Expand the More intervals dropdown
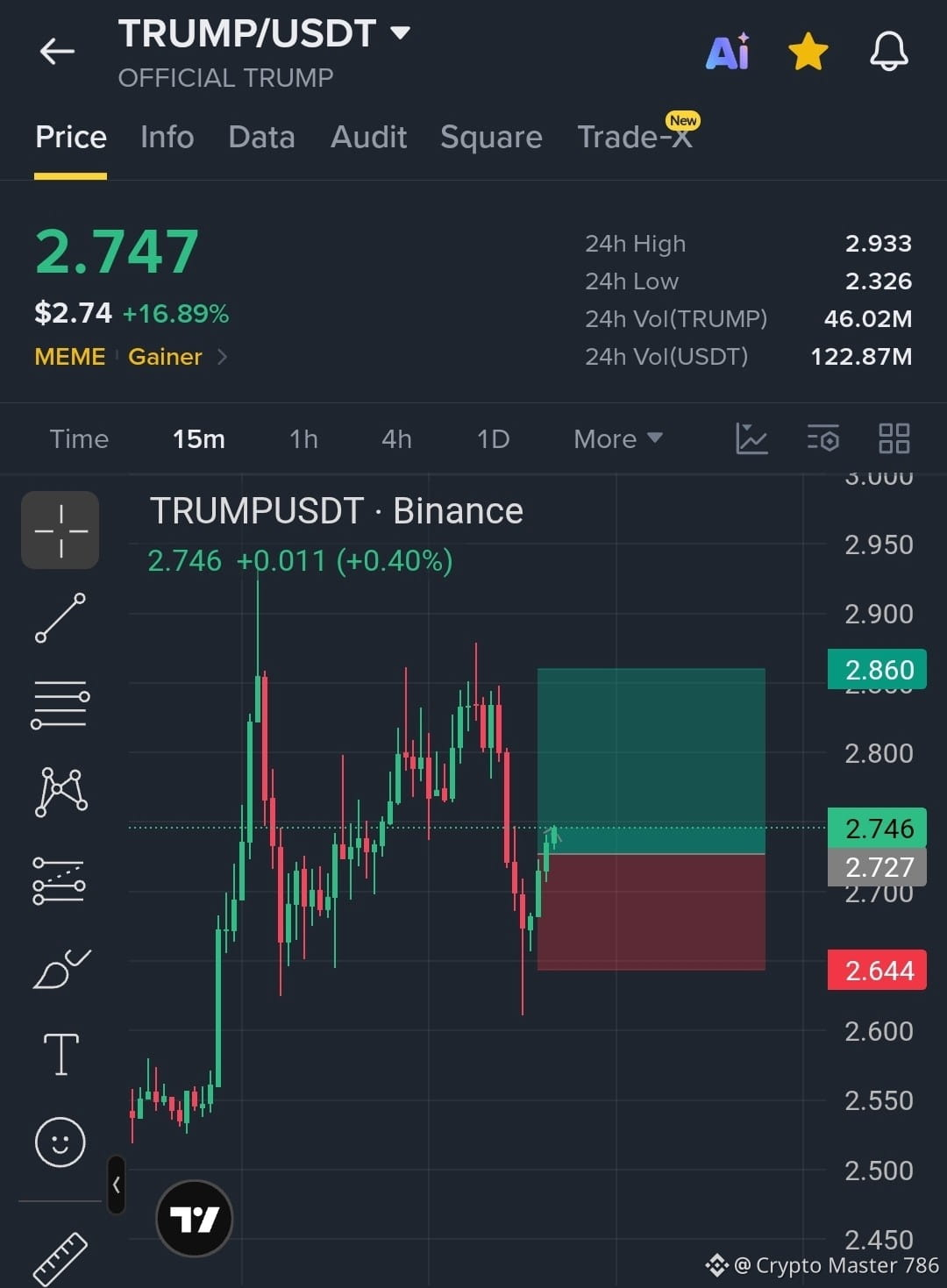The width and height of the screenshot is (947, 1288). coord(618,438)
